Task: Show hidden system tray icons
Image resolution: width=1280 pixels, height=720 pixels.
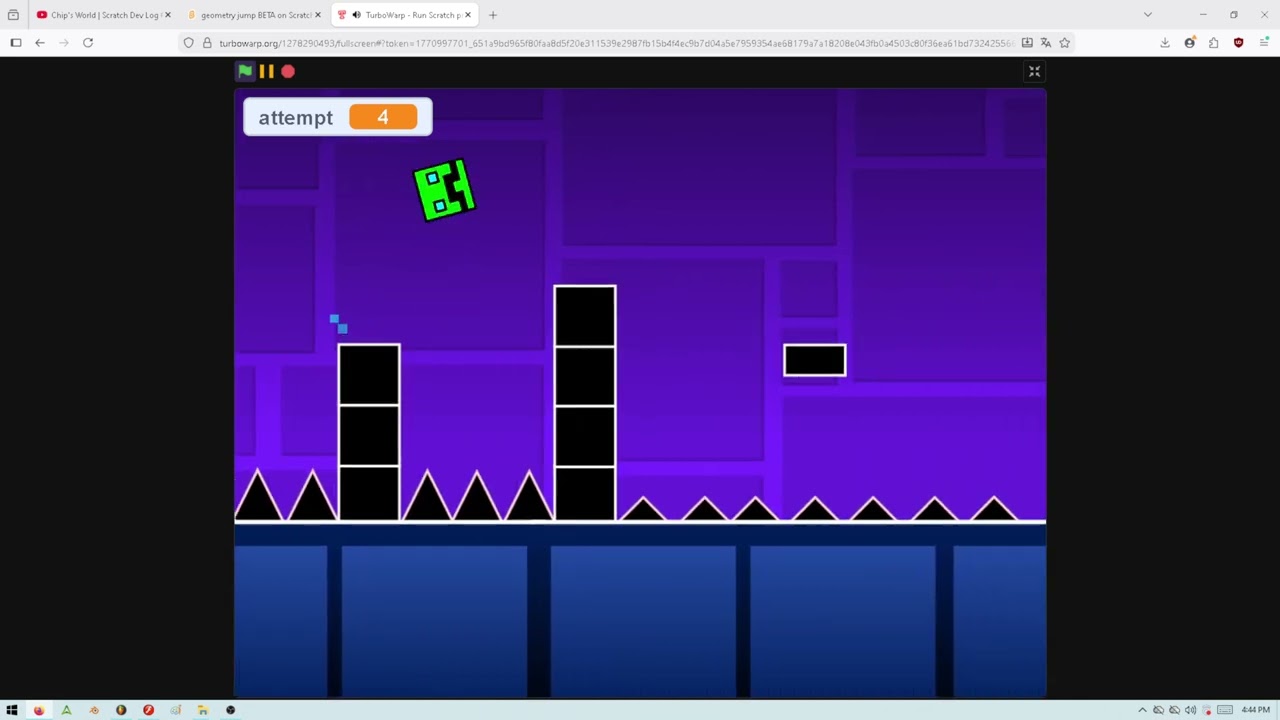Action: coord(1143,710)
